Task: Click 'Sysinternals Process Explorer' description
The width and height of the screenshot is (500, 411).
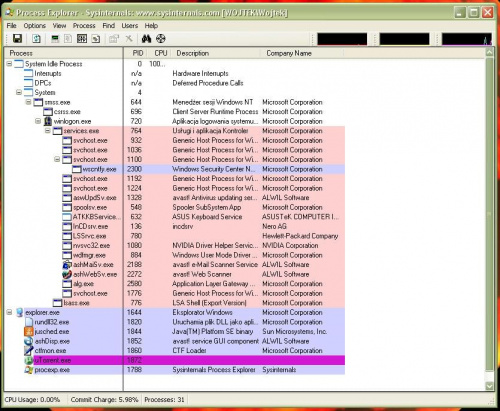Action: coord(214,370)
